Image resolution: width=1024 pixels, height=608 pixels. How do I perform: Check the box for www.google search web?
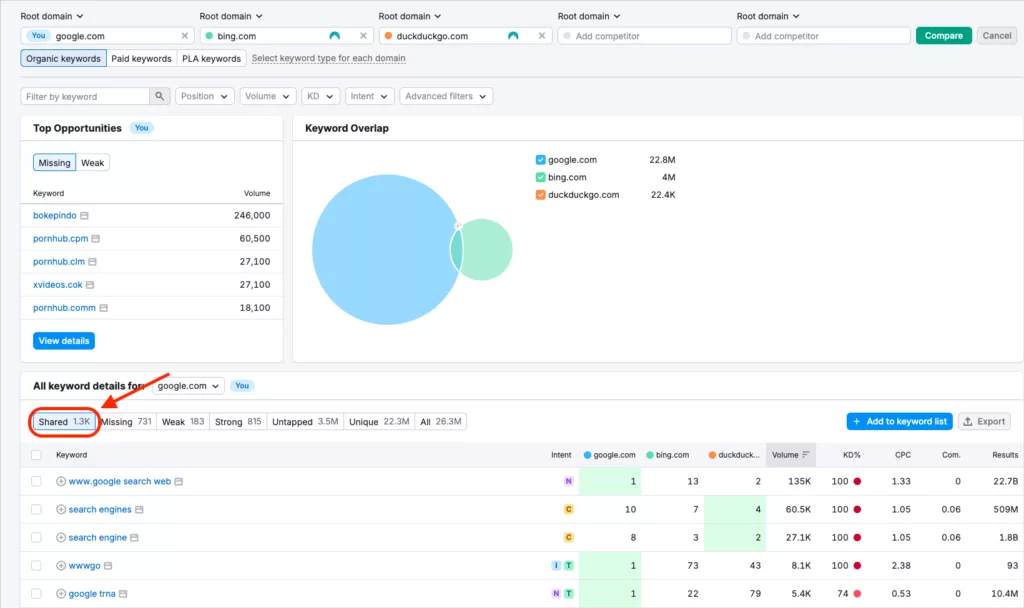coord(36,481)
